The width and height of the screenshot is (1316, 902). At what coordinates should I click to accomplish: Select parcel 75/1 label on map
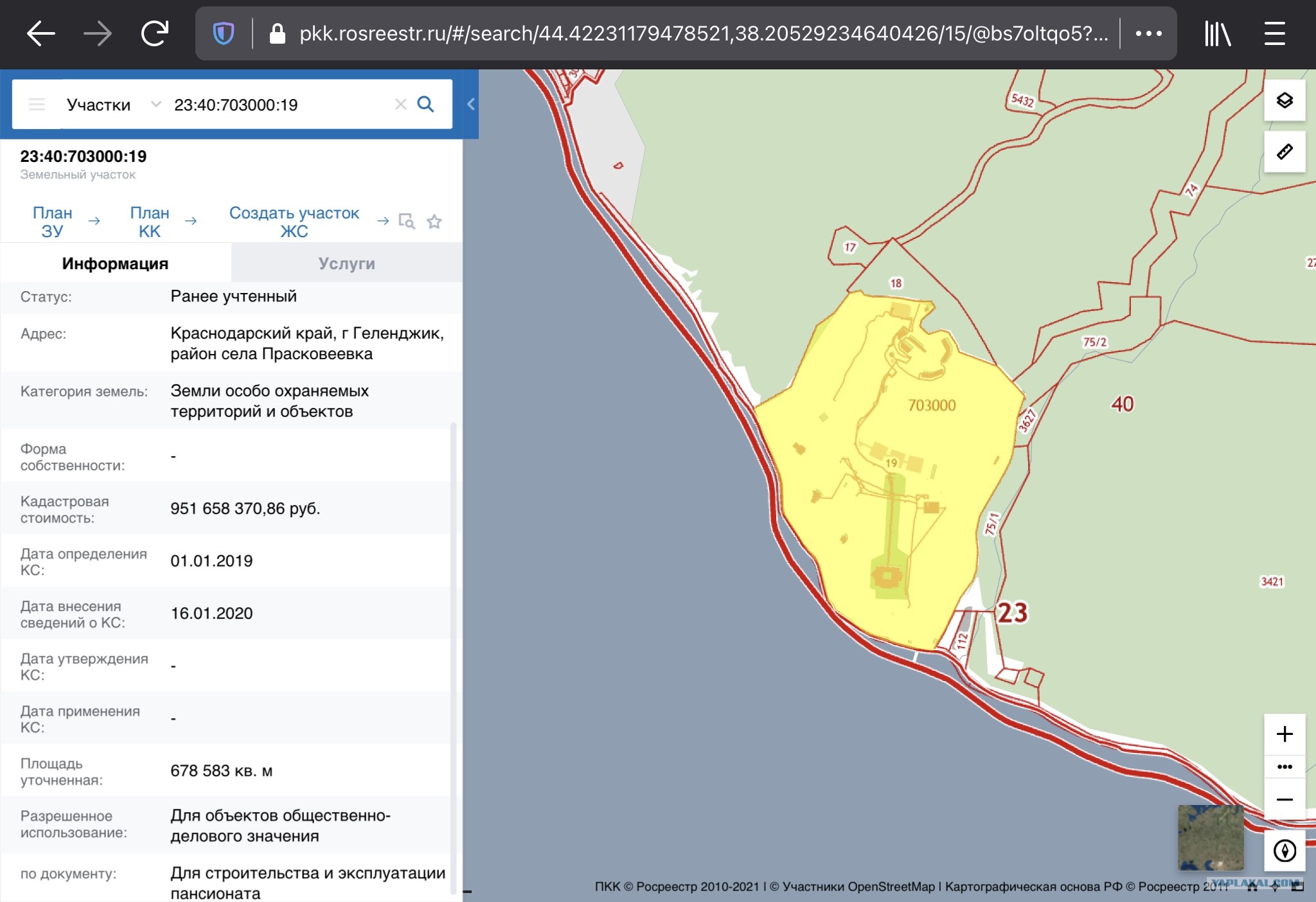(992, 524)
